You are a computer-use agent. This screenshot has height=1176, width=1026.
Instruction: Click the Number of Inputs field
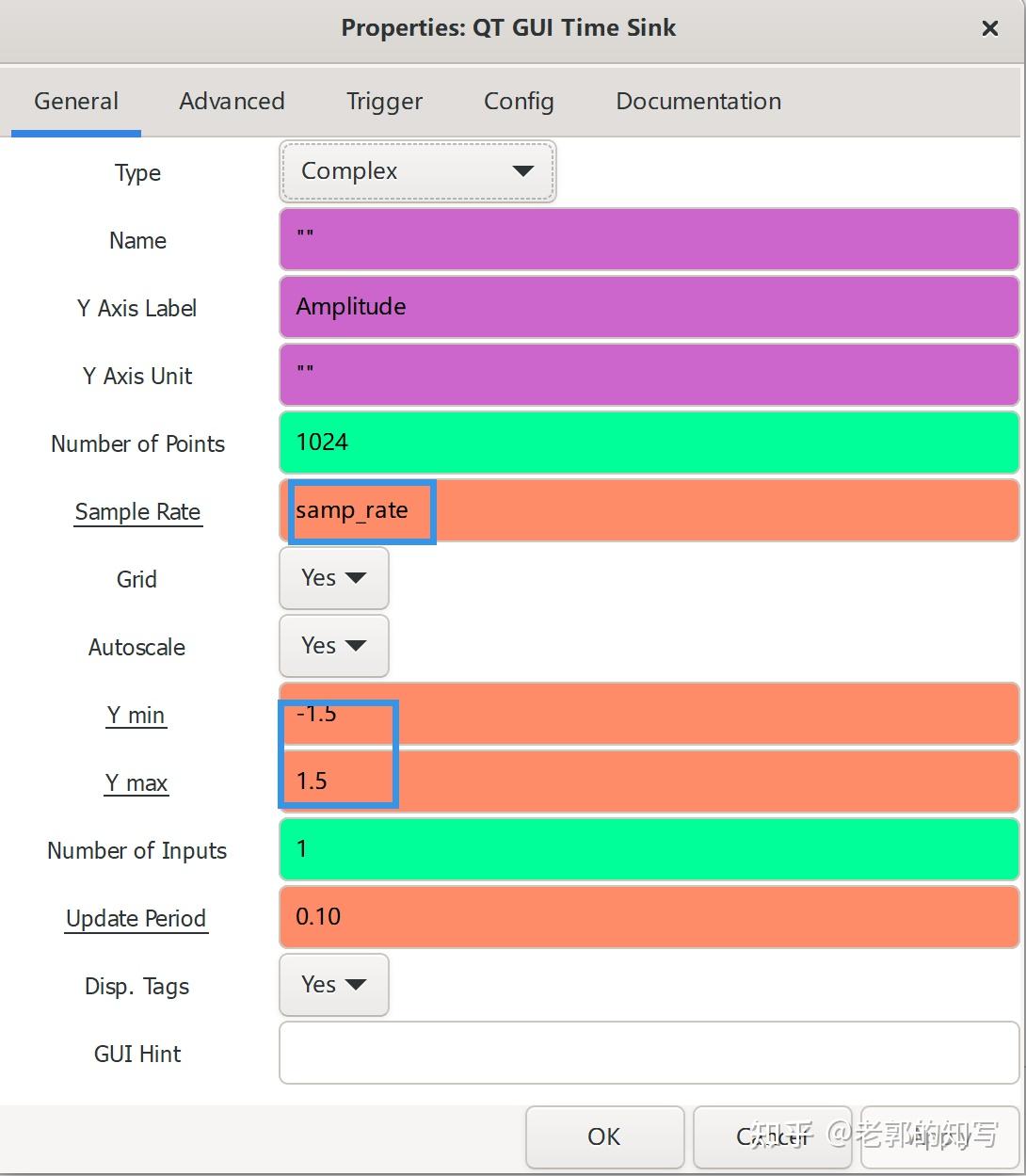tap(649, 849)
